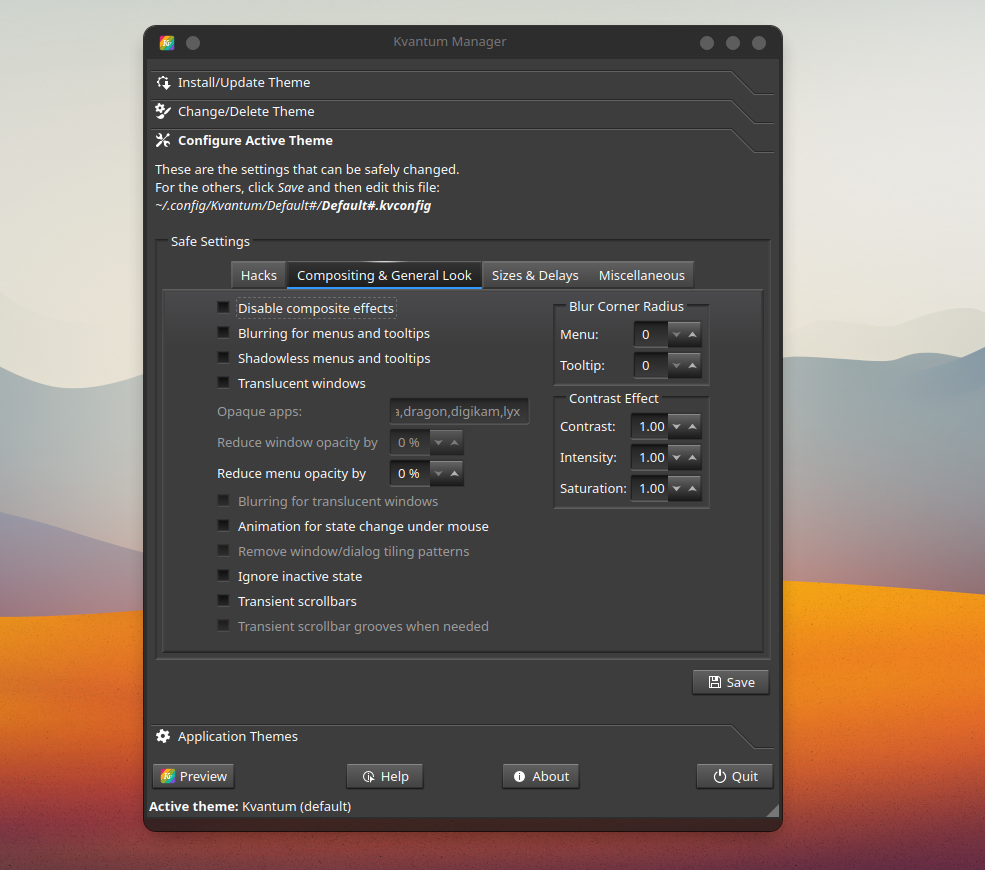
Task: Click the power icon on Quit button
Action: click(x=720, y=777)
